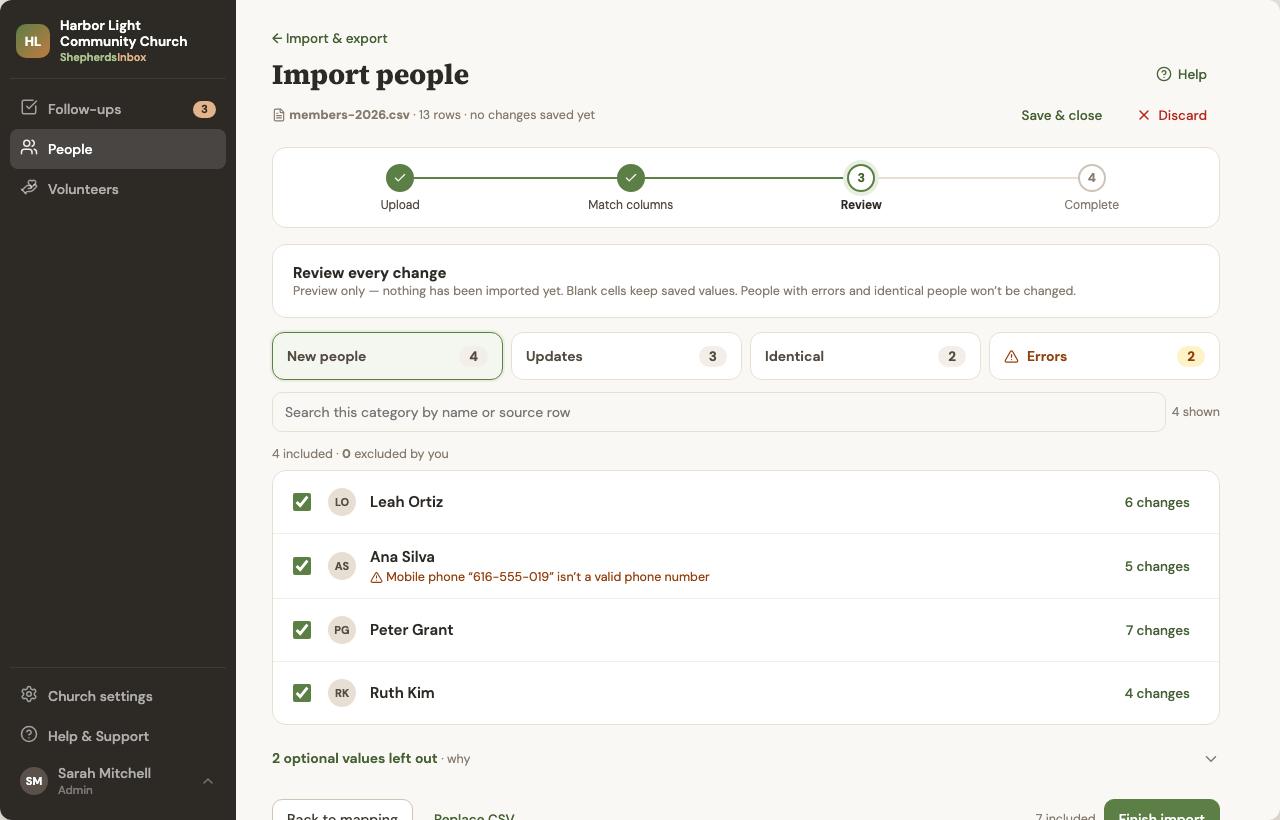Screen dimensions: 1280x820
Task: Click the Errors warning triangle icon
Action: [x=1011, y=356]
